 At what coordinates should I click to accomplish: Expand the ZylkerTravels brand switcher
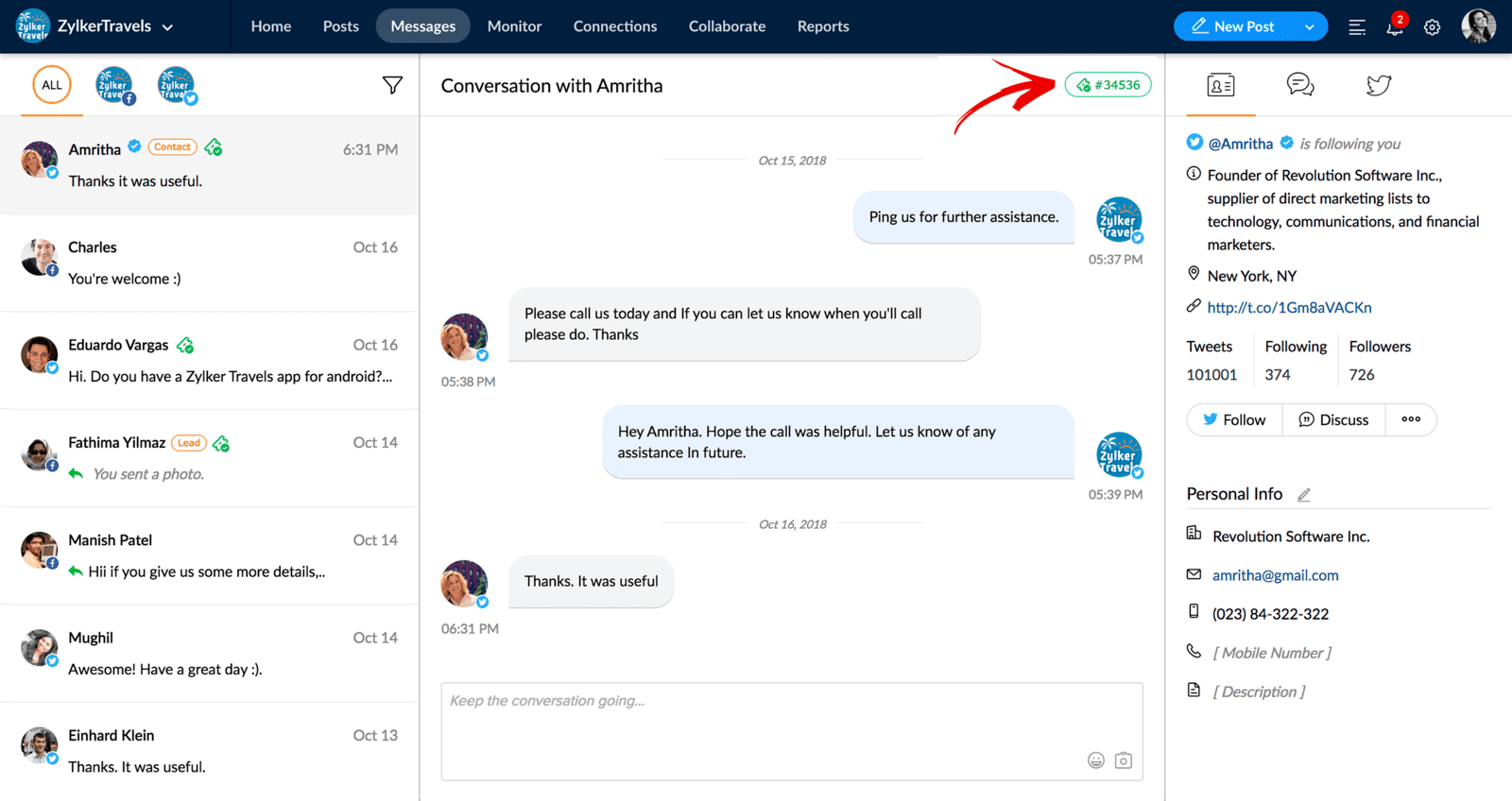[x=167, y=27]
